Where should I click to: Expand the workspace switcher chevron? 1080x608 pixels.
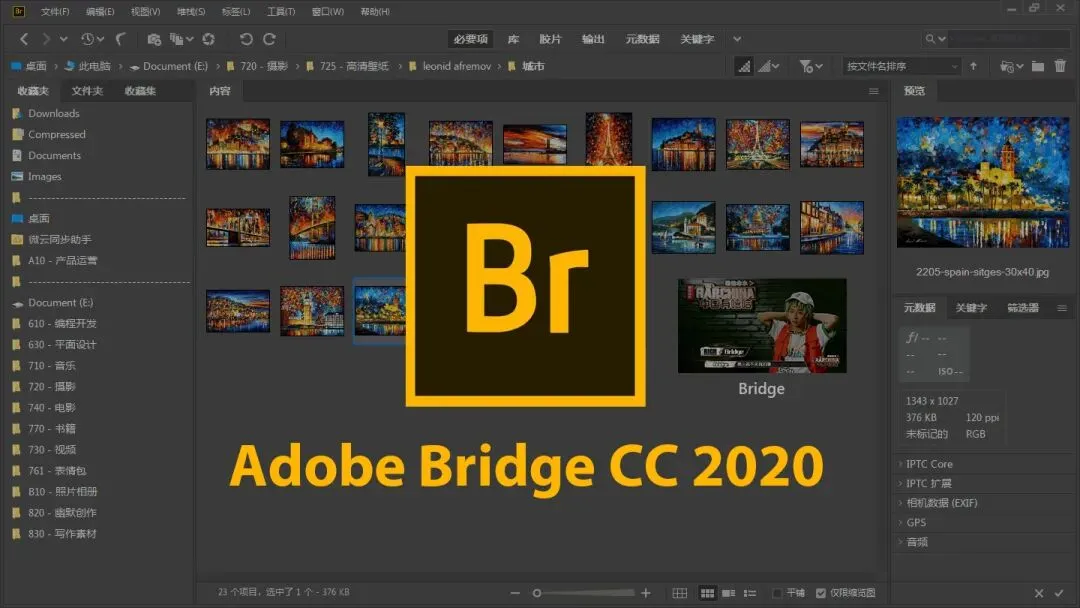click(x=737, y=39)
